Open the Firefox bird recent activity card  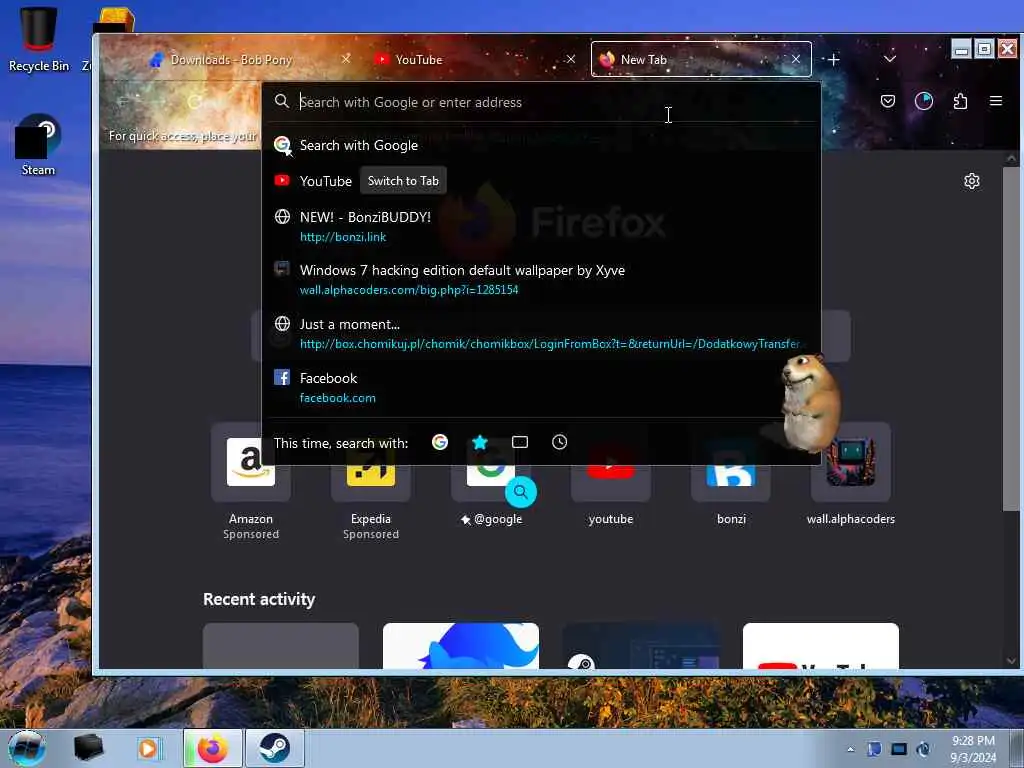click(x=461, y=646)
